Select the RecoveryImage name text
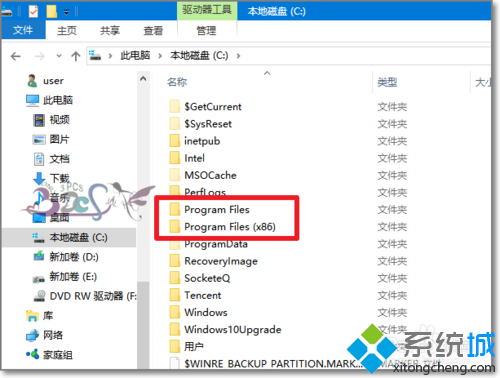Screen dimensions: 500x378 [x=221, y=261]
